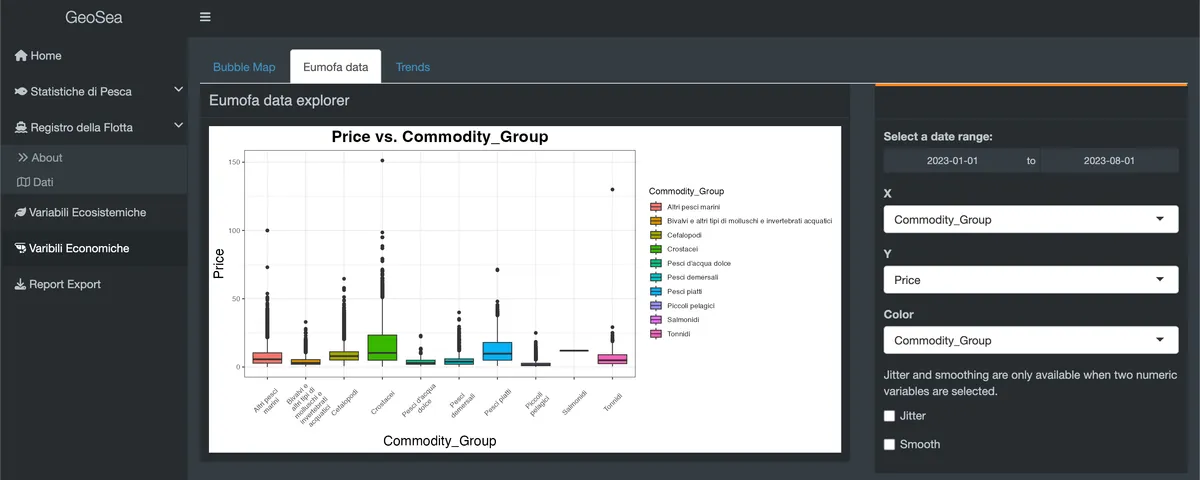
Task: Click the Salmonidi legend swatch
Action: 656,320
